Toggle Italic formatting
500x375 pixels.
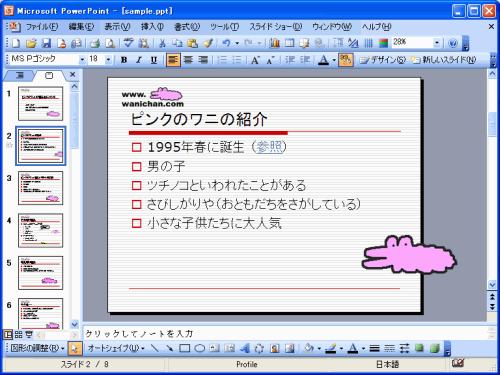pos(139,60)
